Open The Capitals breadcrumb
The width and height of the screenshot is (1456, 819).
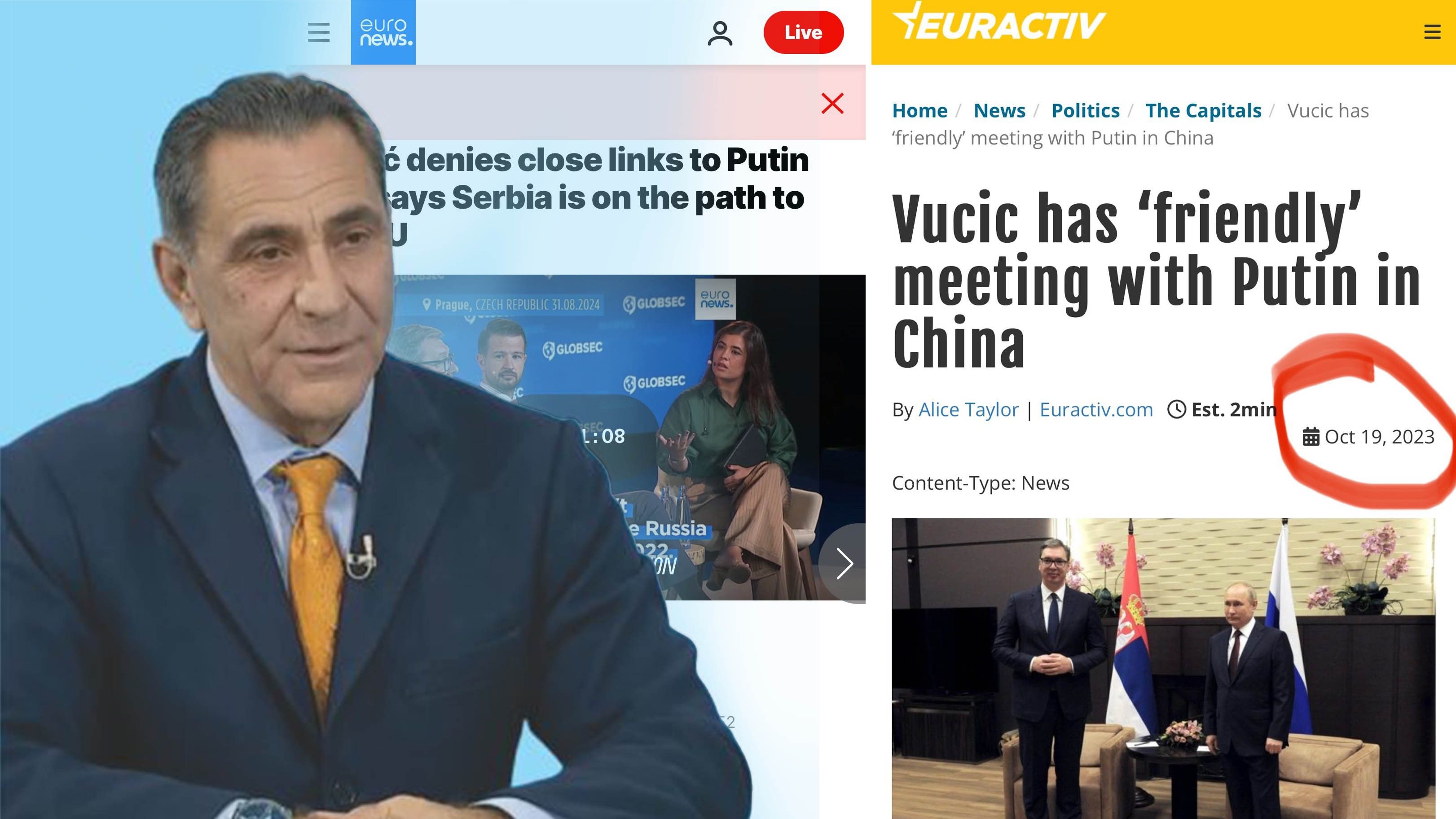1203,110
